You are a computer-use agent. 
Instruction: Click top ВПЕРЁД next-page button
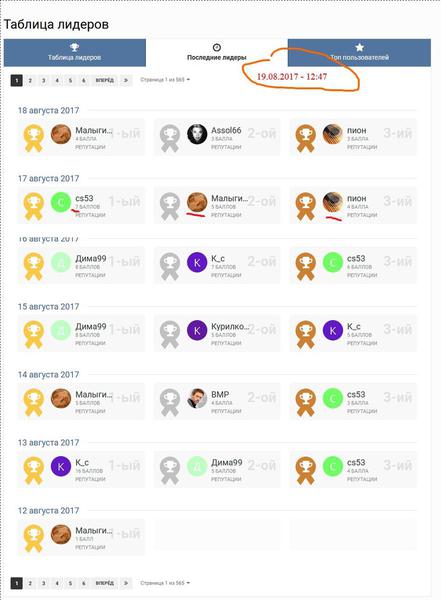pos(105,80)
